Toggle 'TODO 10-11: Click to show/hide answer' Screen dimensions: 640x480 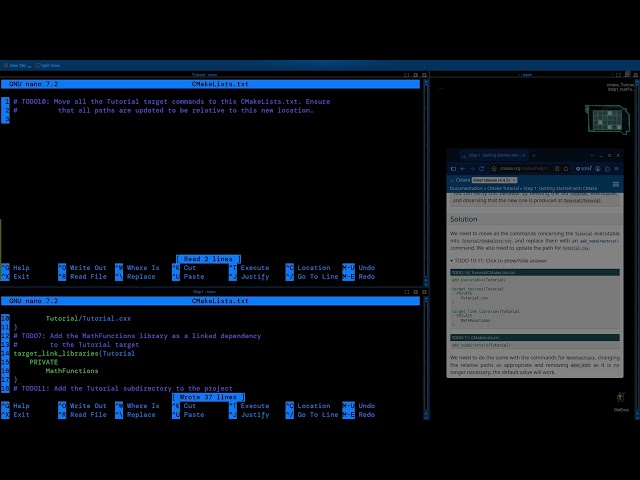pyautogui.click(x=498, y=260)
